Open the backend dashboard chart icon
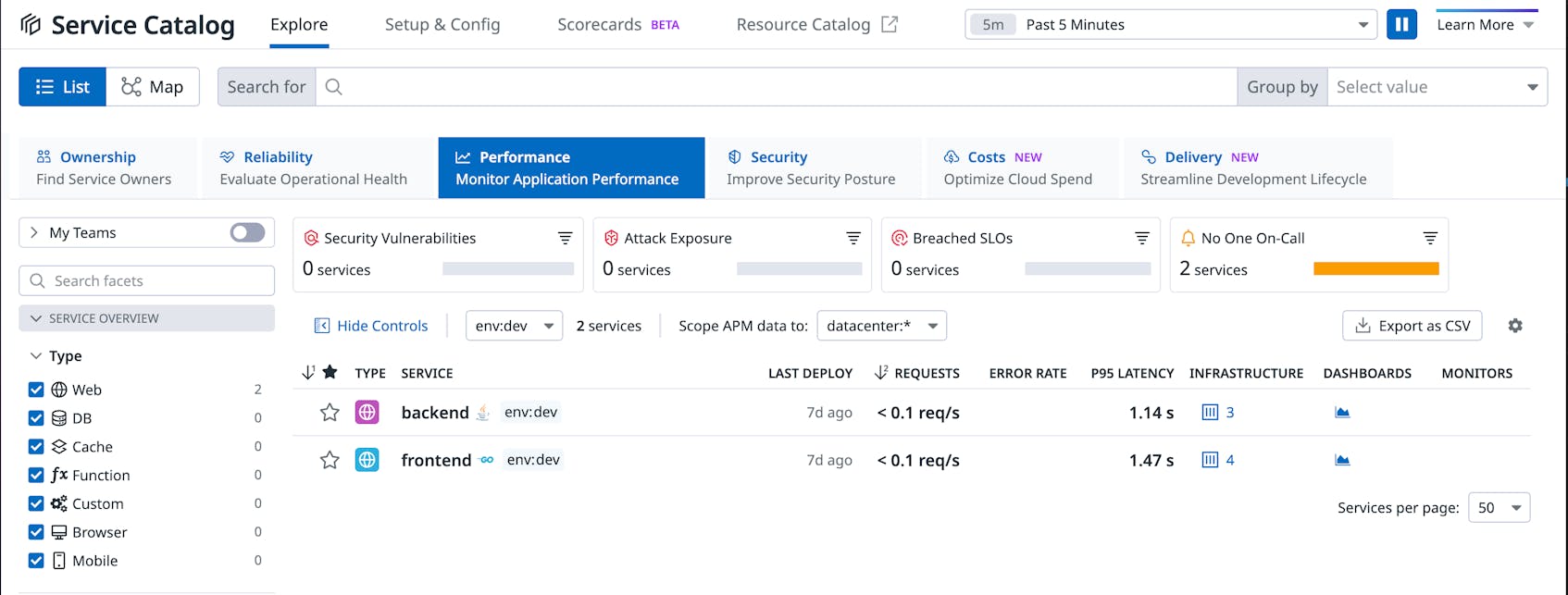 pos(1342,413)
